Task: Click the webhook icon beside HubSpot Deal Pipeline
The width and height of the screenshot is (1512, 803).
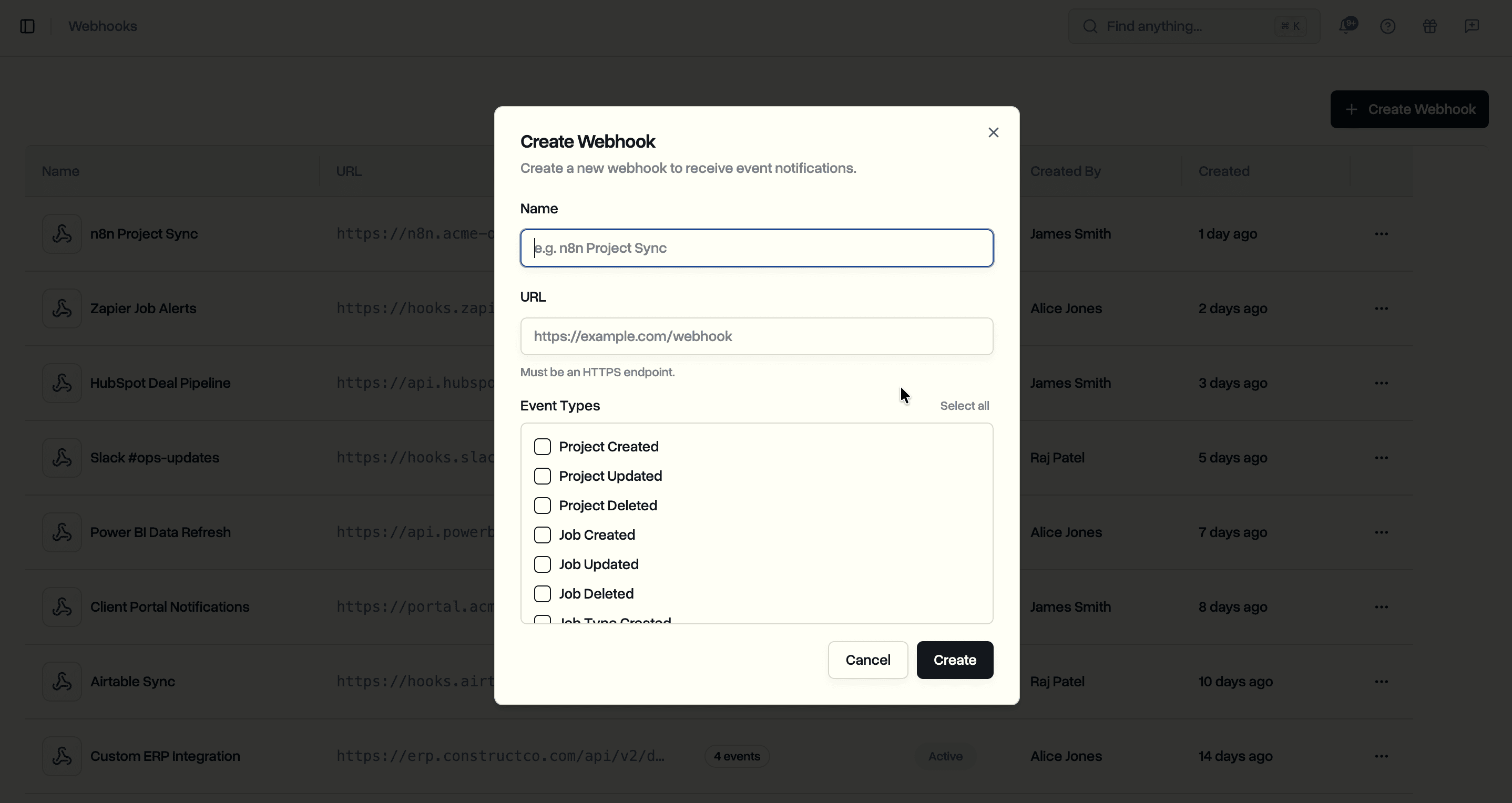Action: (x=62, y=383)
